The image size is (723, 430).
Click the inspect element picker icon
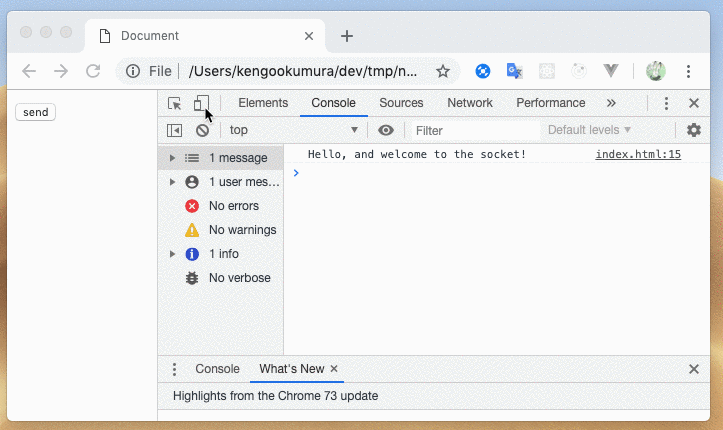[175, 103]
